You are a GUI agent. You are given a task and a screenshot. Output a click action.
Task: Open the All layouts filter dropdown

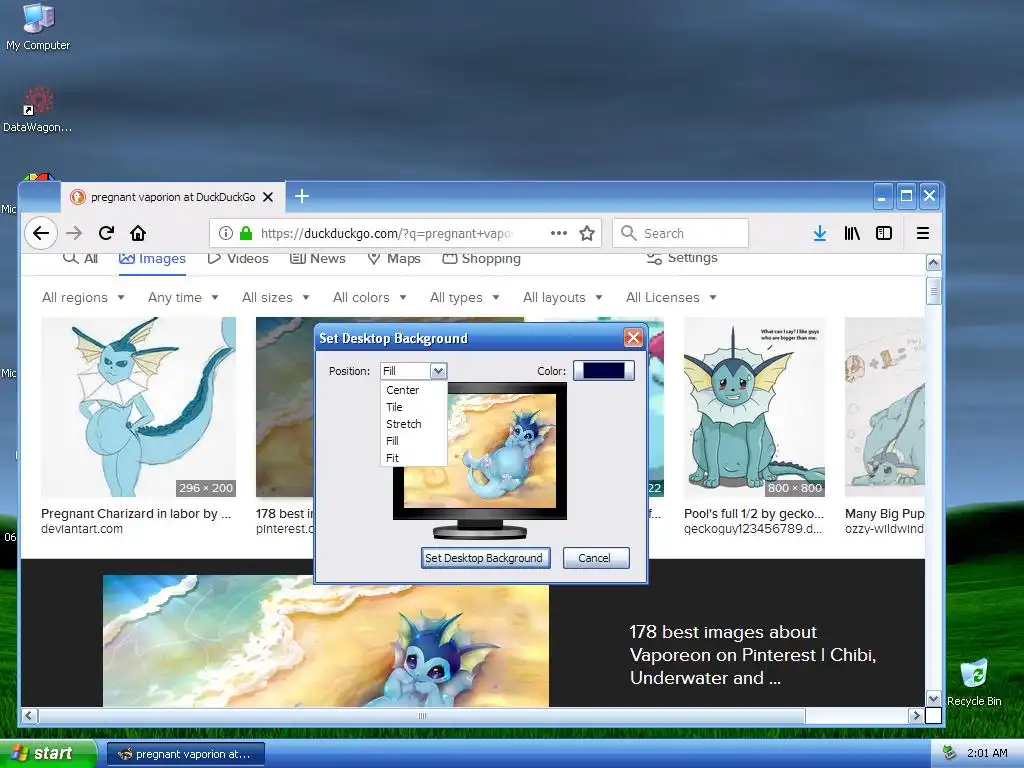[562, 297]
